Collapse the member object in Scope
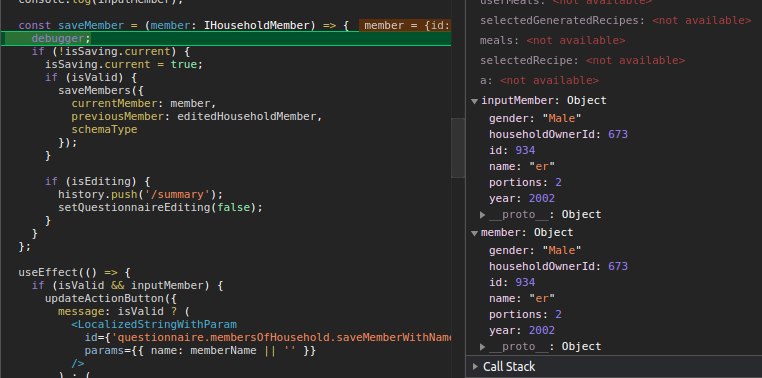 474,233
